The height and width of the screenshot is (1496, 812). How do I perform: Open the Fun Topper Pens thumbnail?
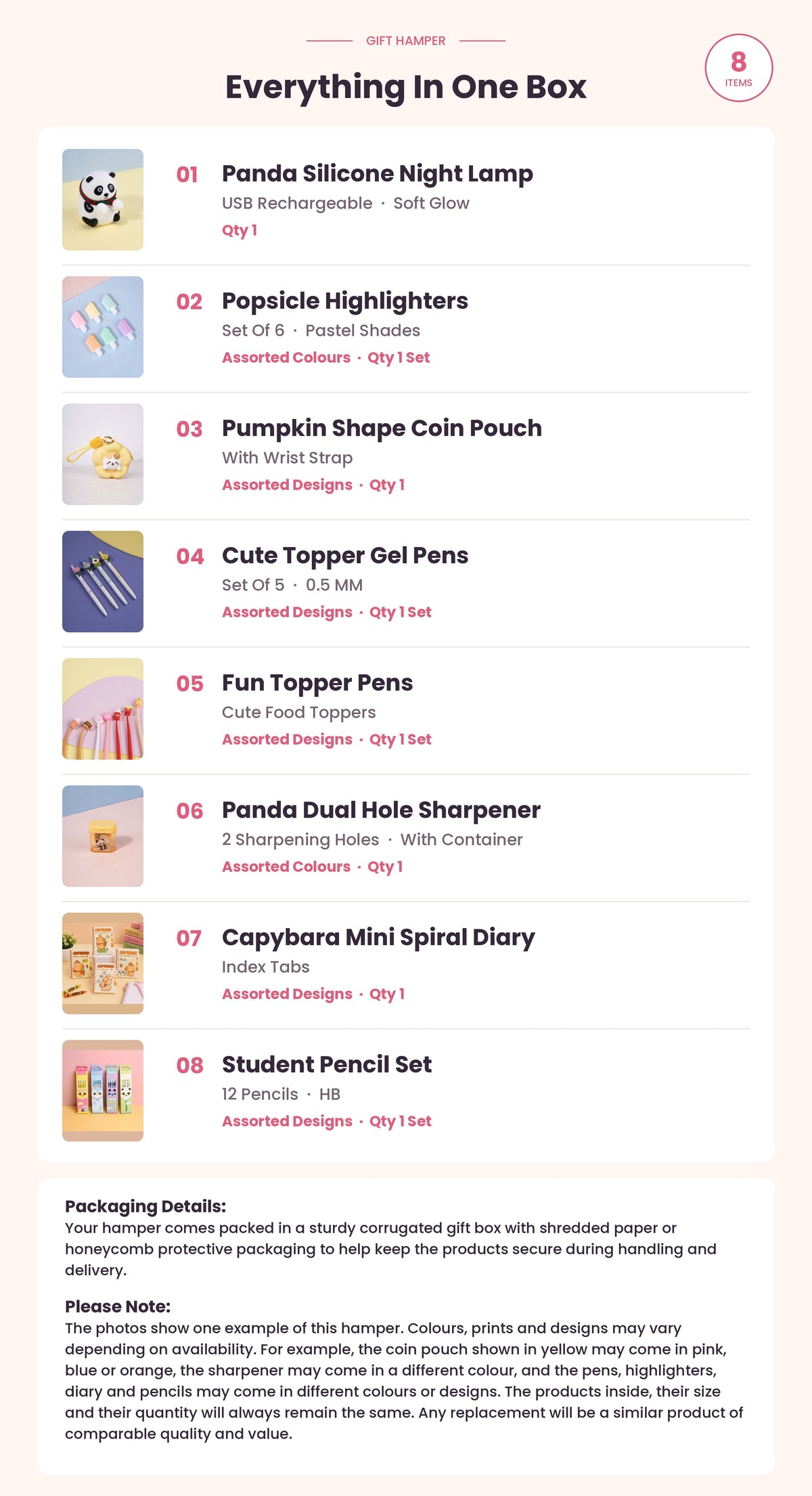coord(103,709)
